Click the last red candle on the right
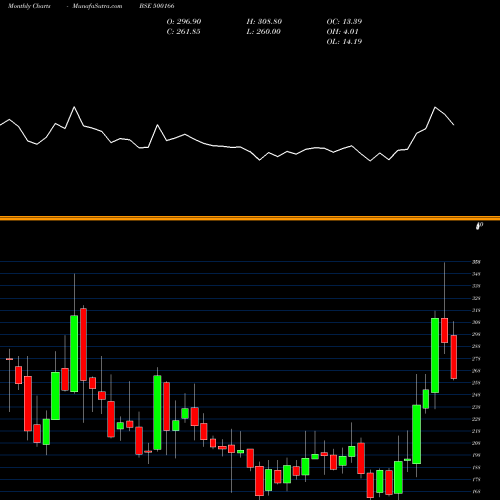 coord(454,357)
